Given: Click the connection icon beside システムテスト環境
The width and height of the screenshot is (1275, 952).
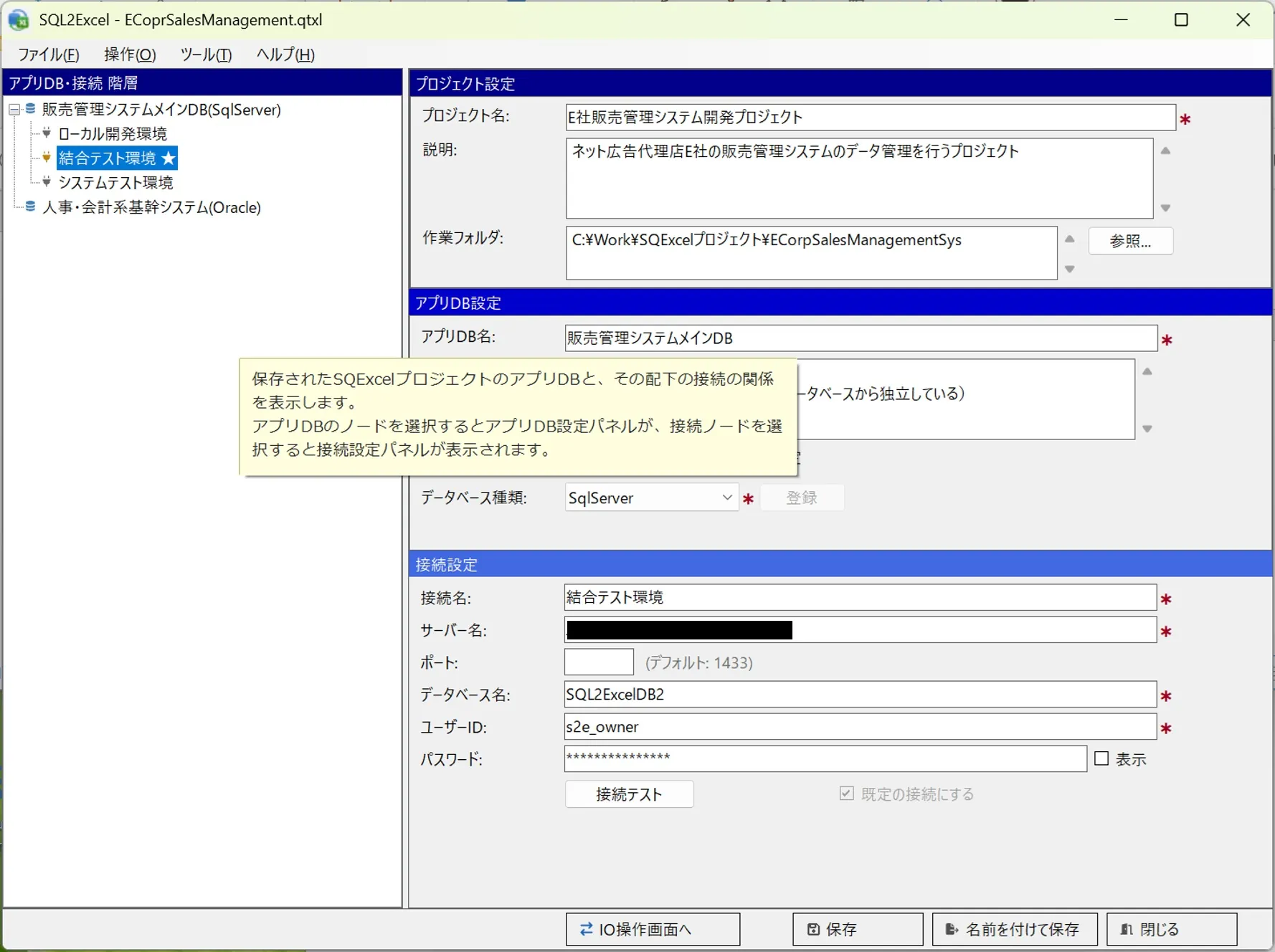Looking at the screenshot, I should [47, 181].
